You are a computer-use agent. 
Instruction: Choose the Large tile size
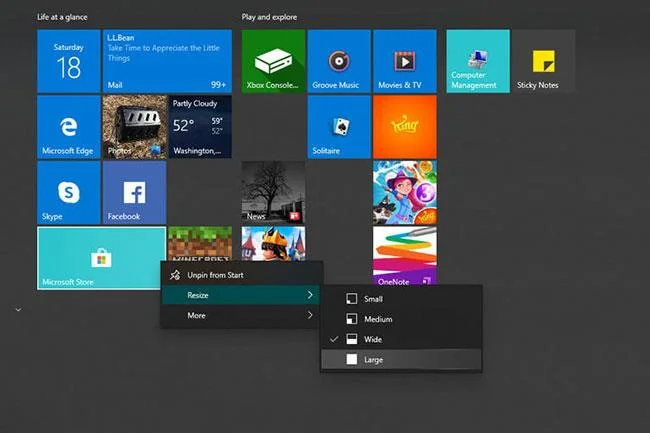tap(401, 360)
